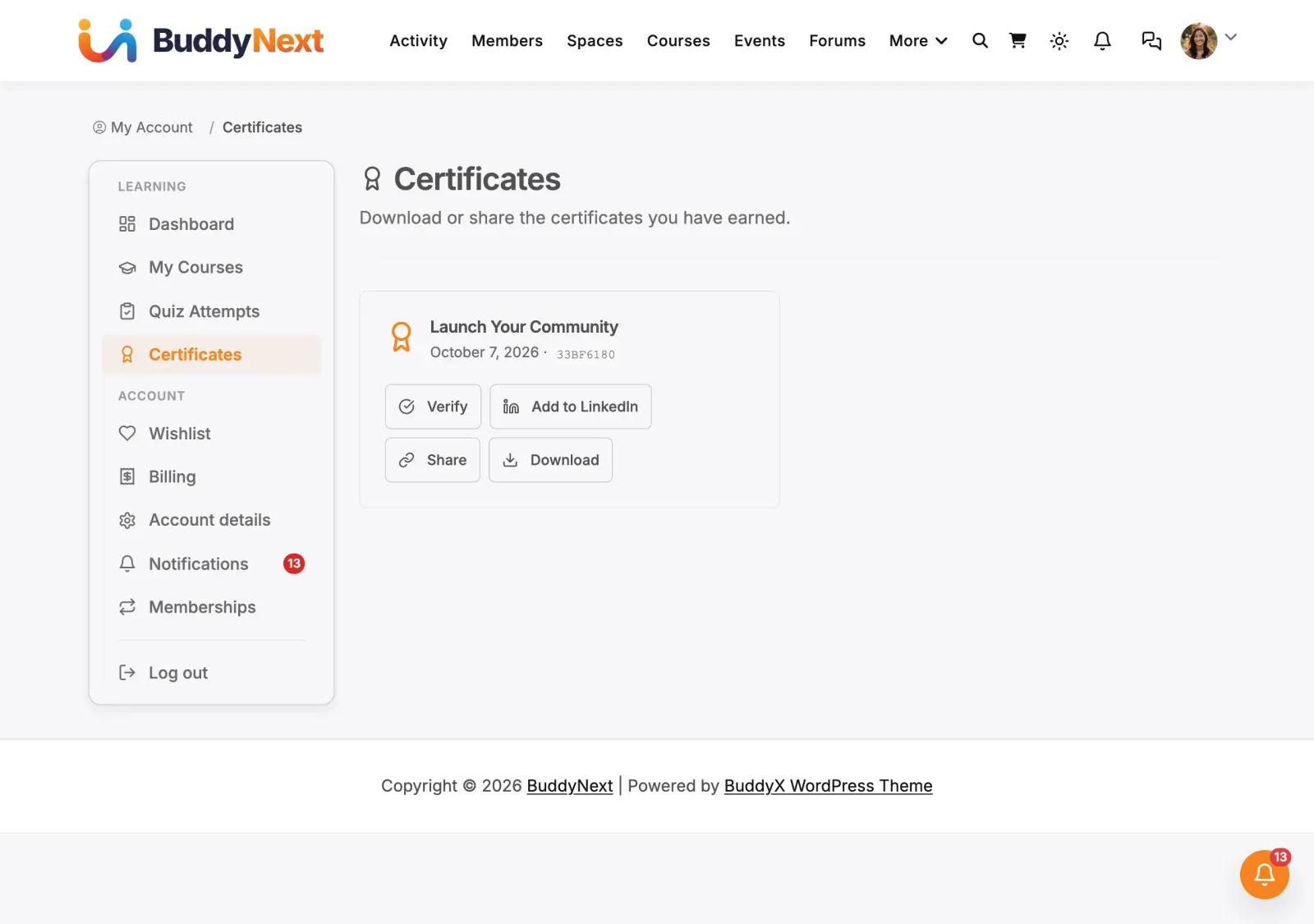Click Log out in sidebar
The height and width of the screenshot is (924, 1314).
211,673
